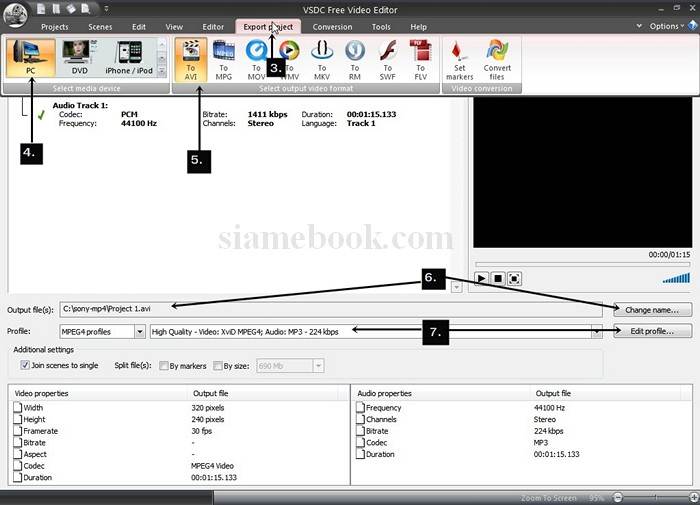Click the Change name button
Viewport: 700px width, 505px height.
(653, 309)
